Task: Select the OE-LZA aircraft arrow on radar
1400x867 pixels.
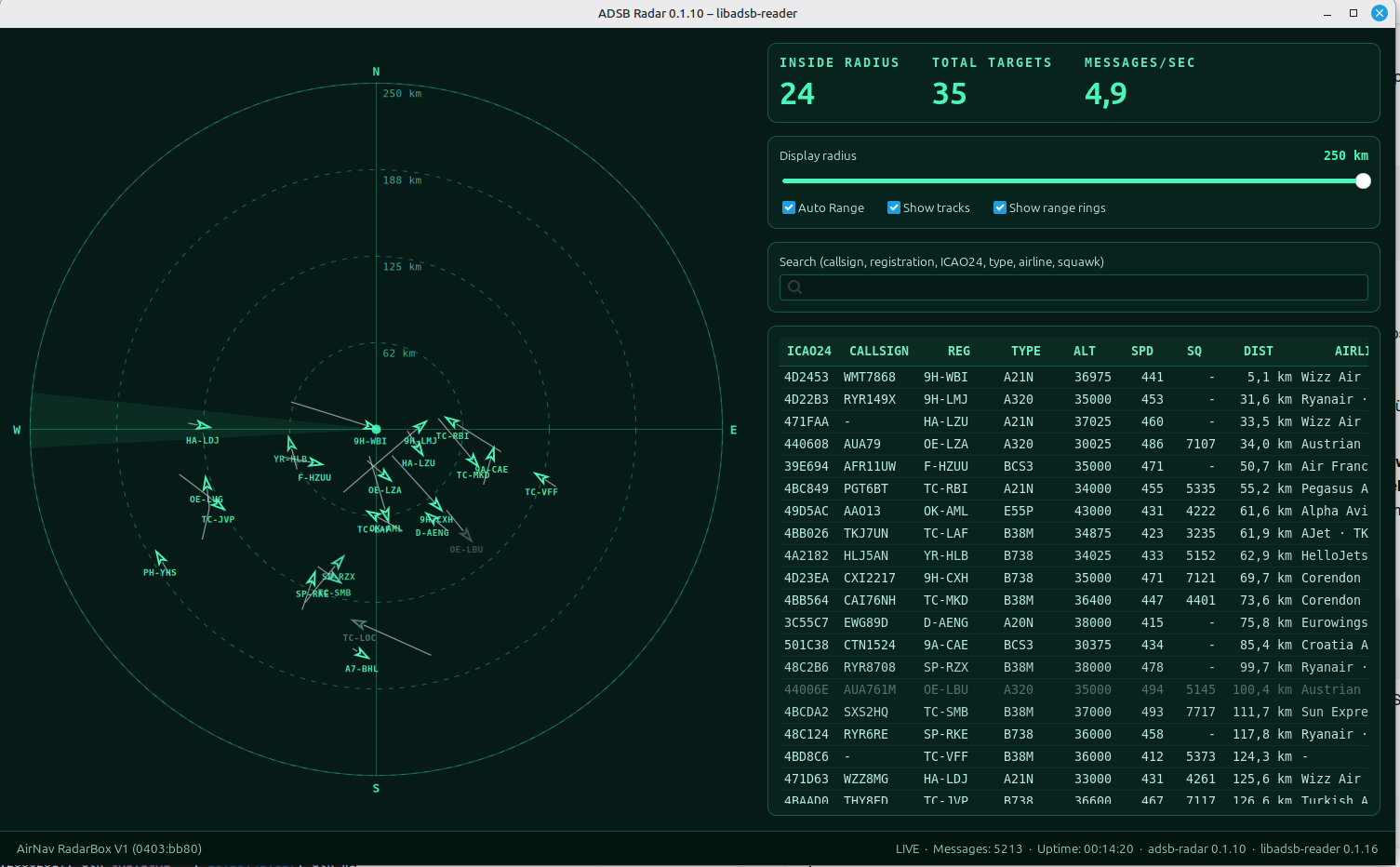Action: click(x=385, y=475)
